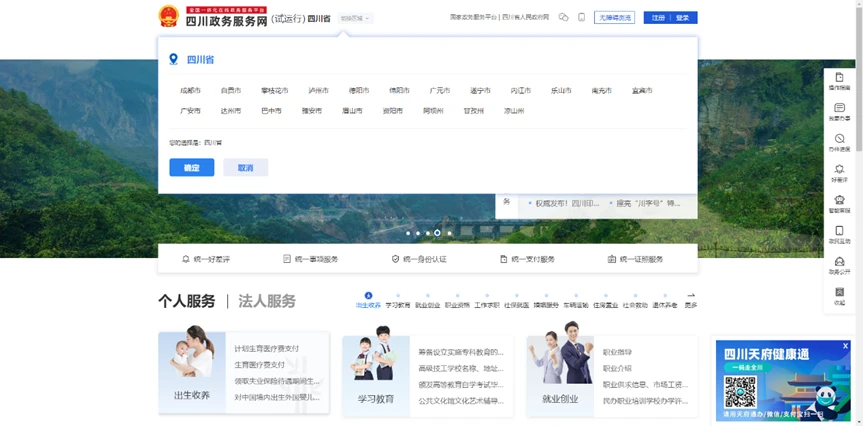This screenshot has width=863, height=426.
Task: Select 成都市 from the city list
Action: [190, 90]
